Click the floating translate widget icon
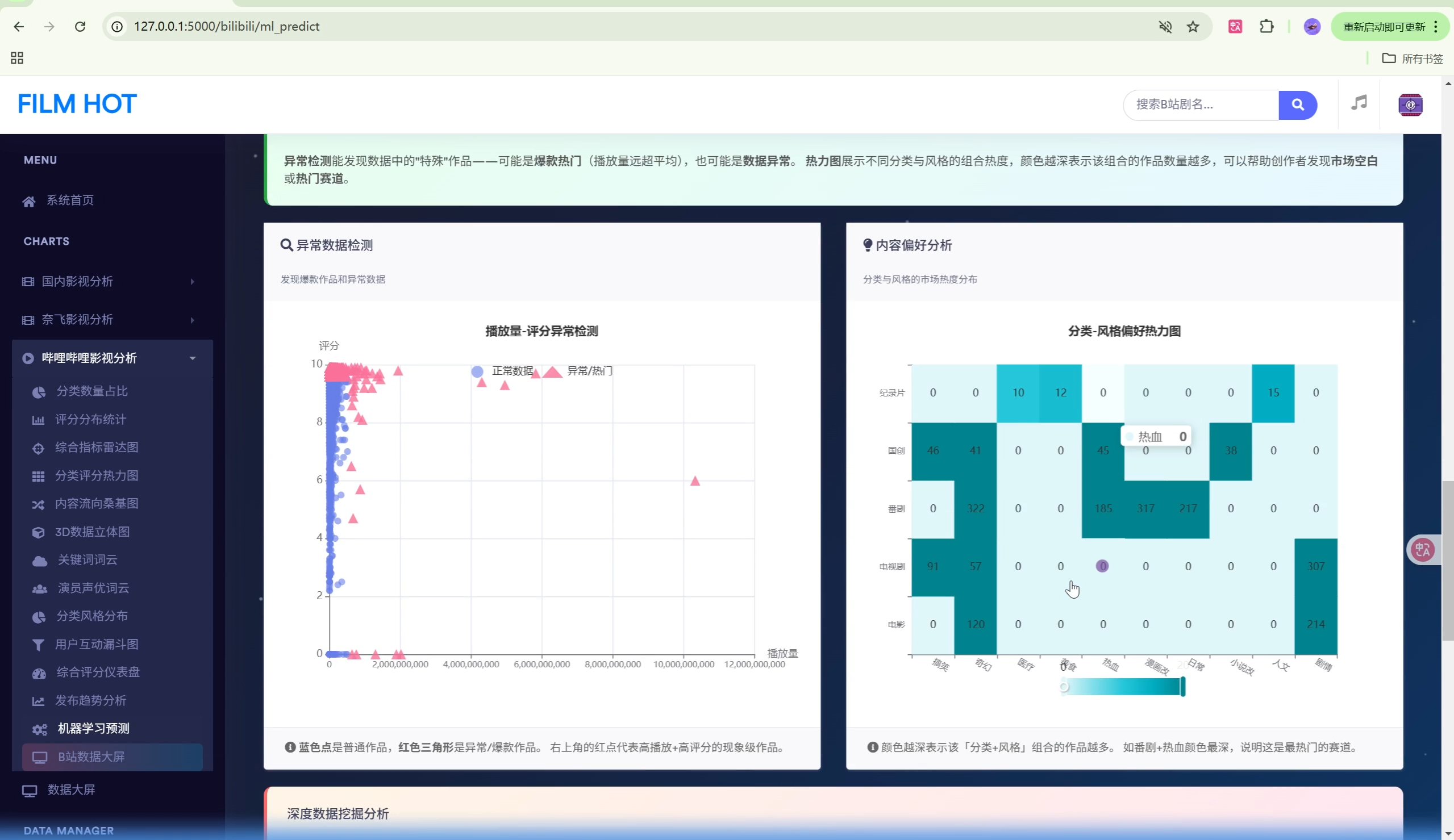The height and width of the screenshot is (840, 1454). pos(1423,549)
